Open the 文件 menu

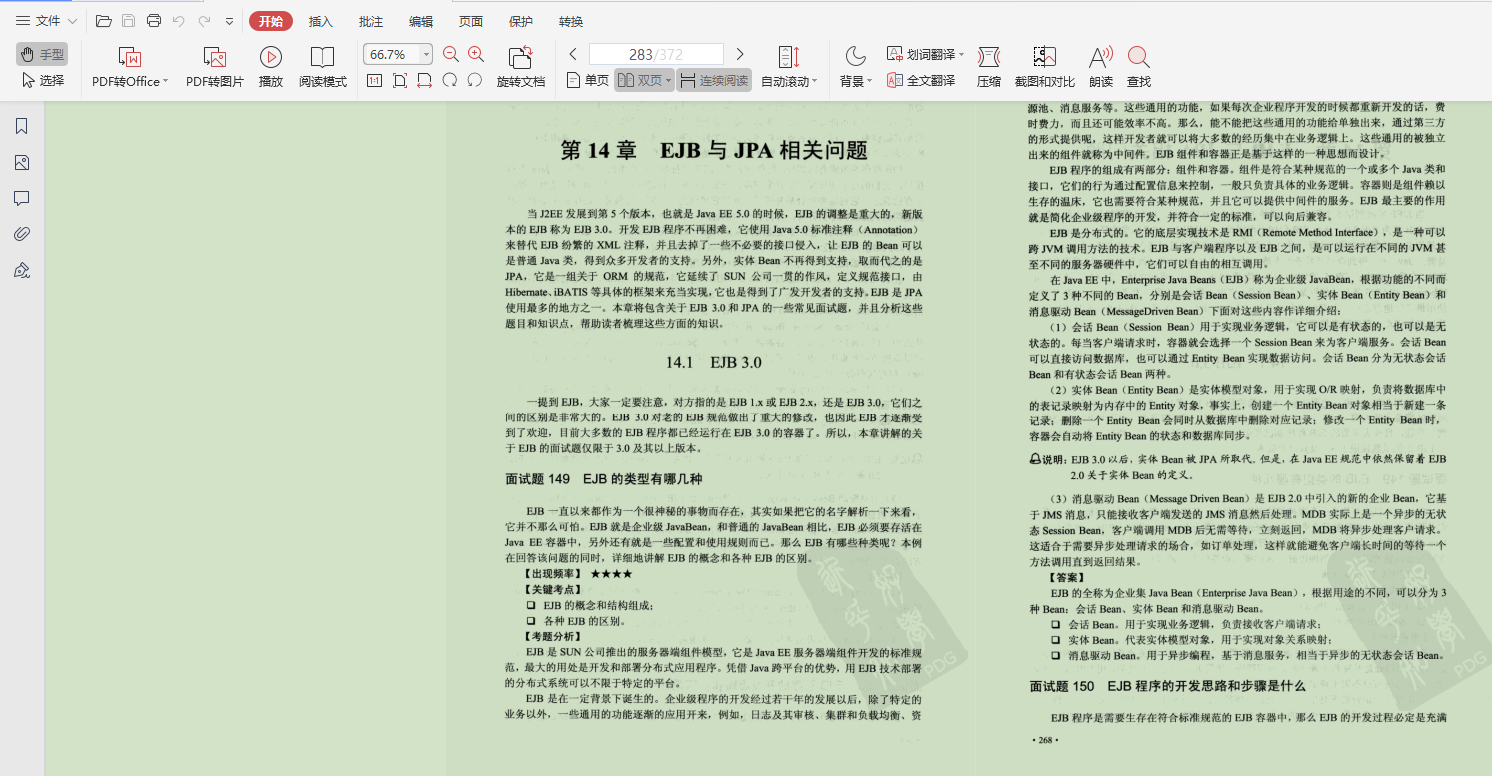[46, 21]
